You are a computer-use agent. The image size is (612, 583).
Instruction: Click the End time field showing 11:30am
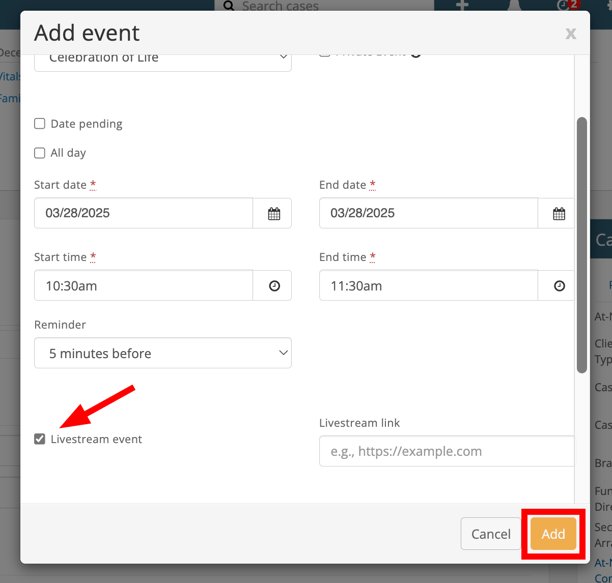pos(429,286)
